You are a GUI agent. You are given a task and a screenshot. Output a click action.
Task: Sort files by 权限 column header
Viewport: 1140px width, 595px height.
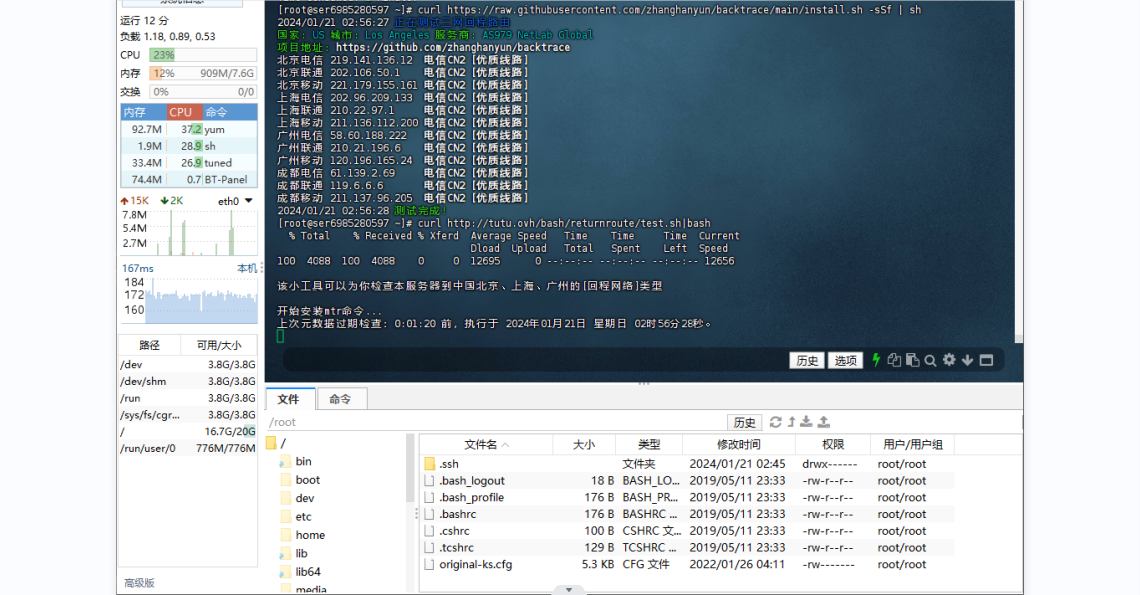(833, 444)
